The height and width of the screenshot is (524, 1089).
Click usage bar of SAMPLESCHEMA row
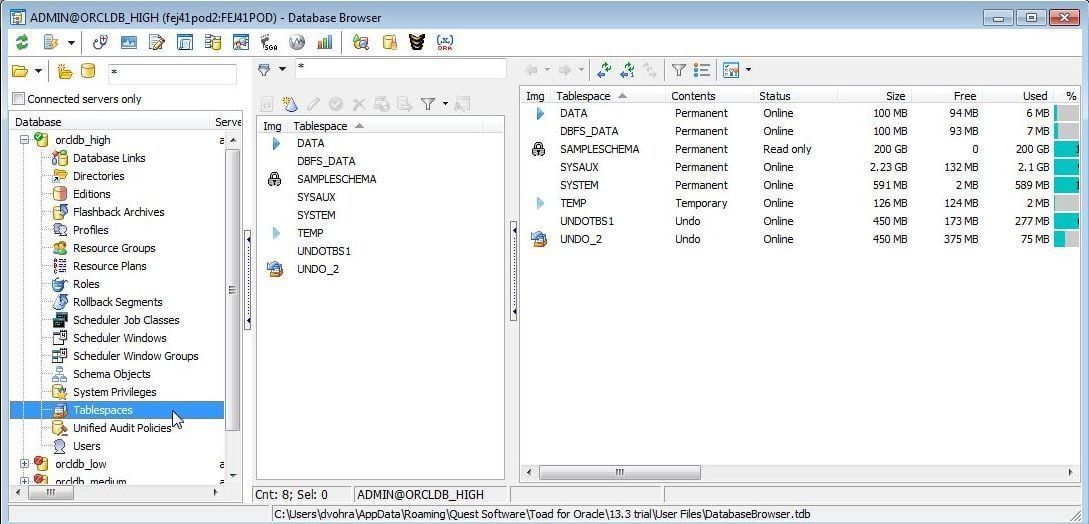[1067, 149]
